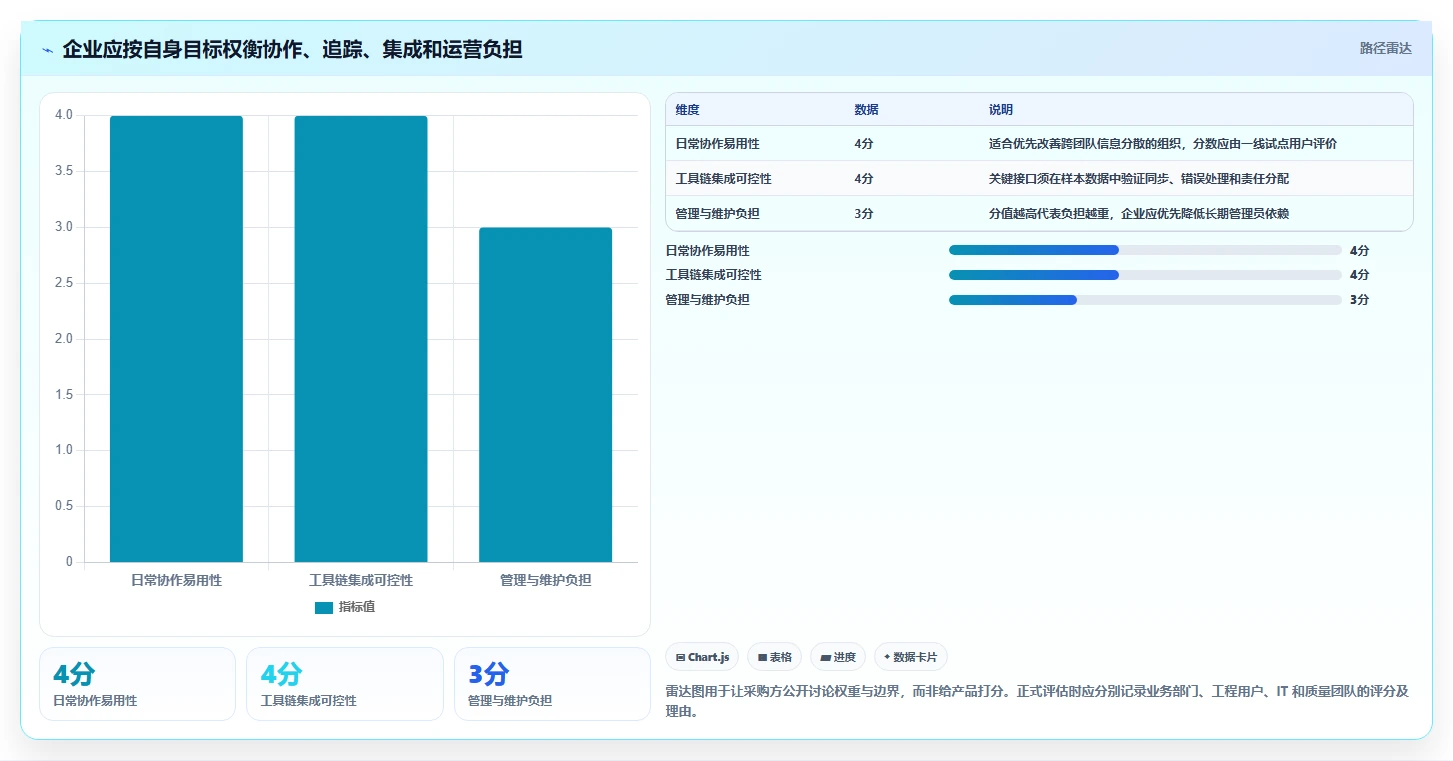The height and width of the screenshot is (761, 1453).
Task: Click the 进度 chip icon
Action: coord(825,658)
